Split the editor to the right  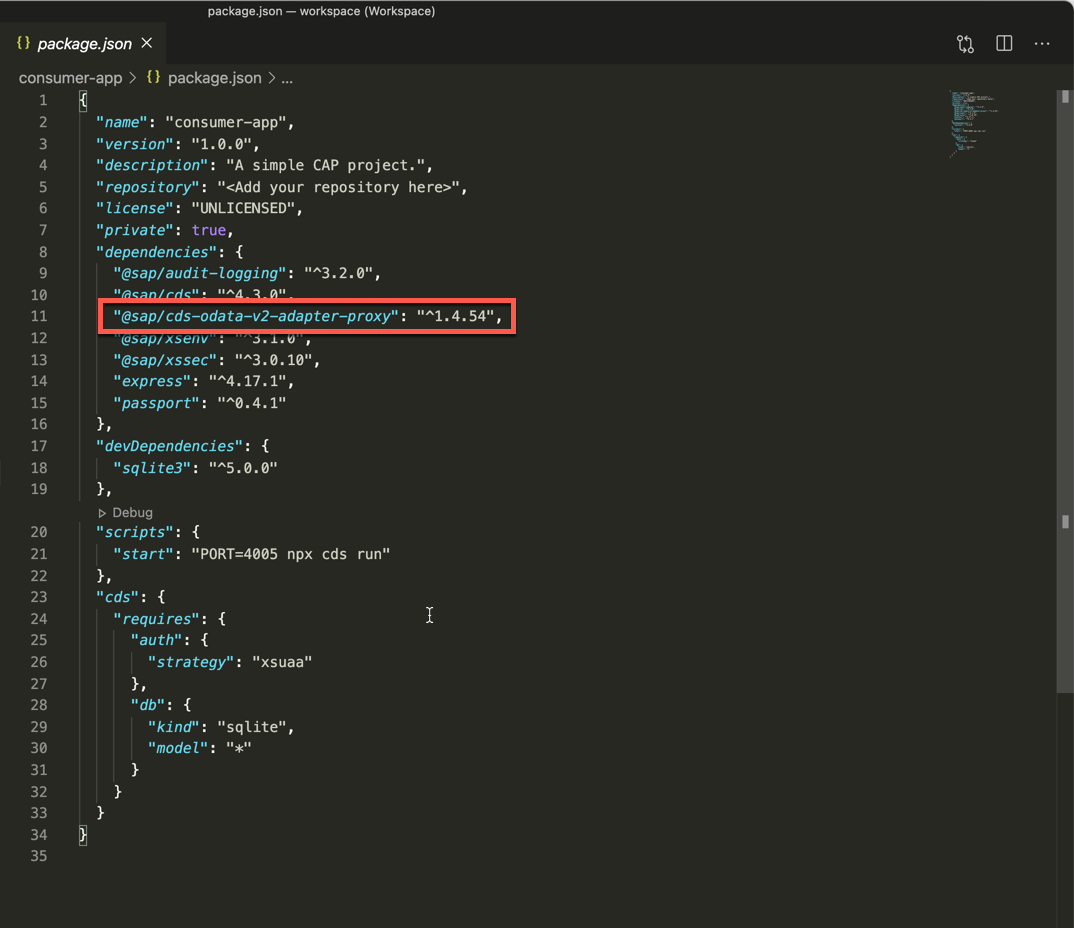click(1004, 44)
